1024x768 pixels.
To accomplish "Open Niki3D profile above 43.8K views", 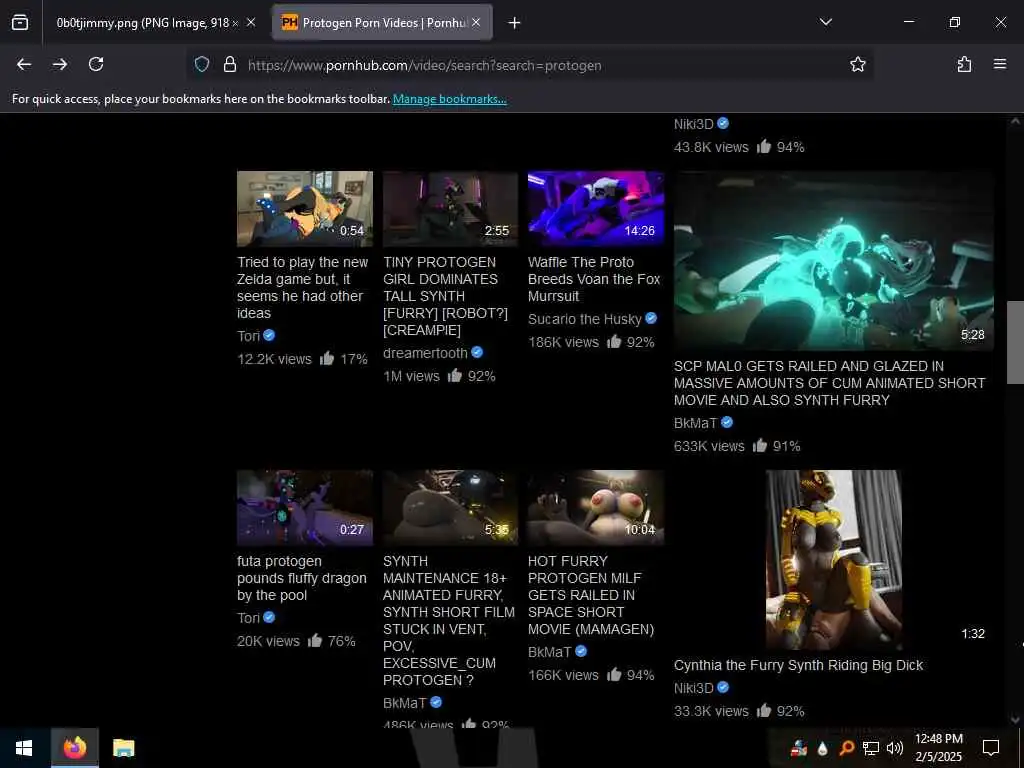I will [x=694, y=124].
